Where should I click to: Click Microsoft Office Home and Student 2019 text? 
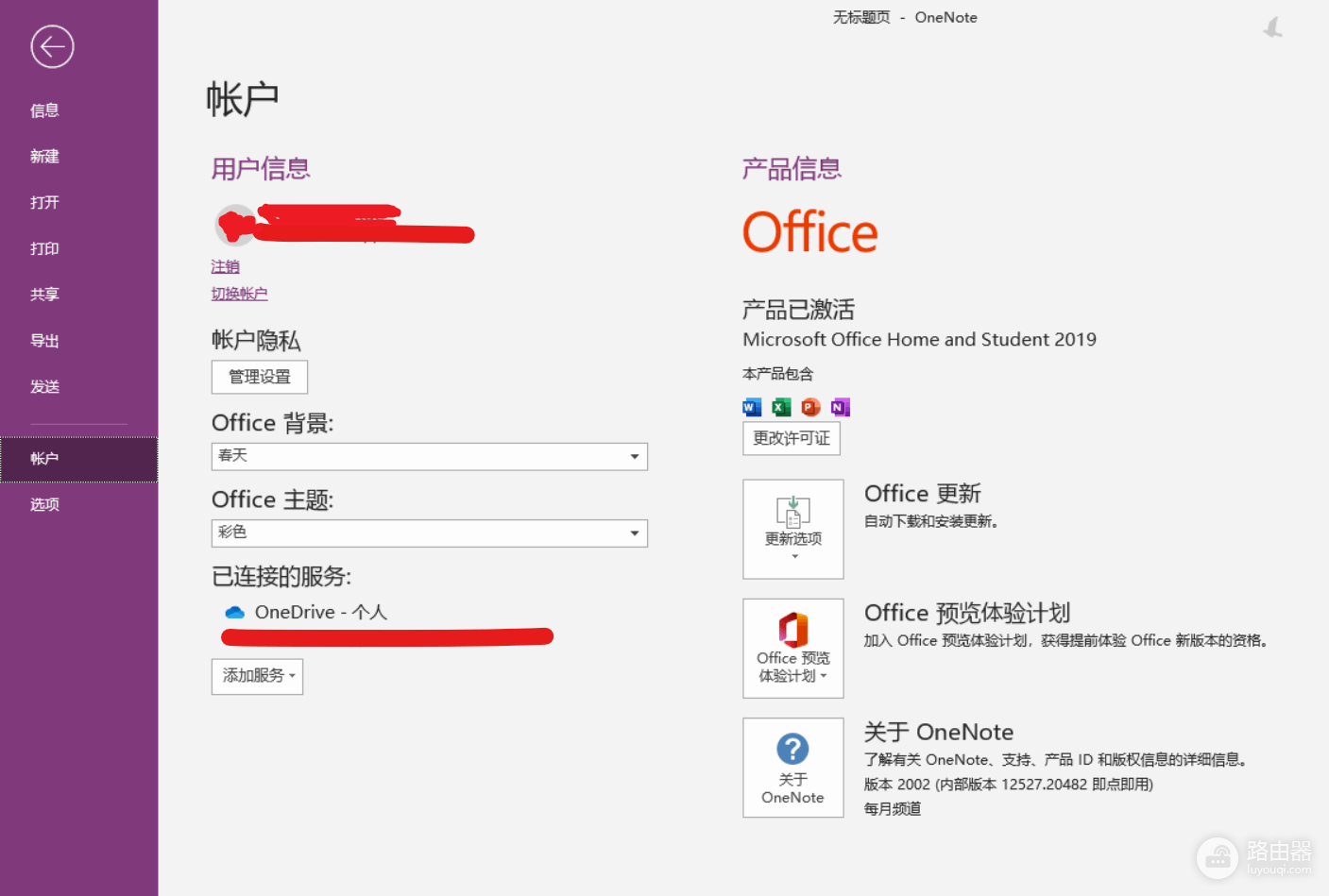pyautogui.click(x=919, y=339)
